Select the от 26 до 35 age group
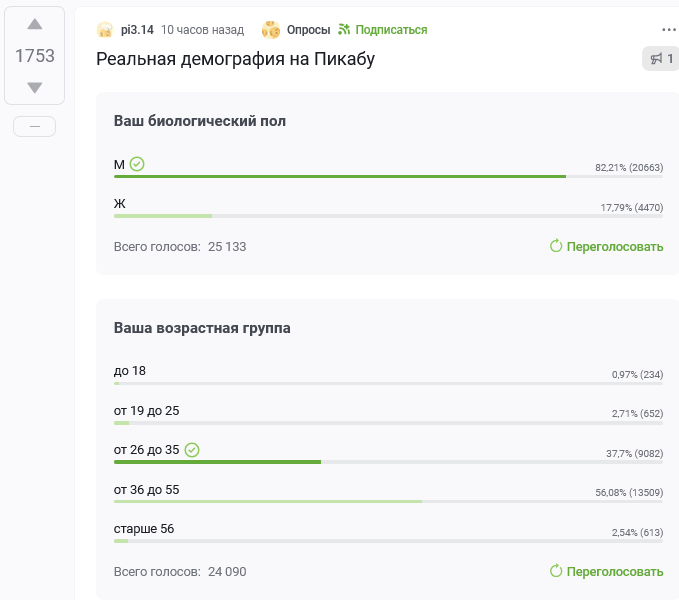This screenshot has width=679, height=600. [146, 450]
